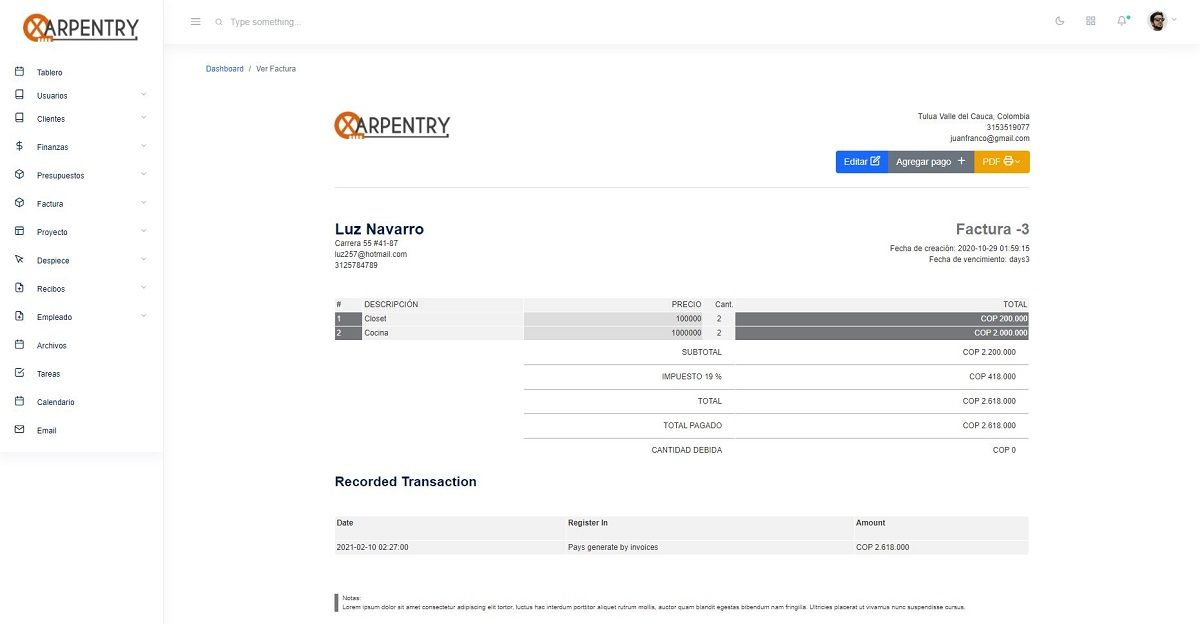Open notifications bell icon
This screenshot has height=624, width=1200.
pyautogui.click(x=1121, y=21)
